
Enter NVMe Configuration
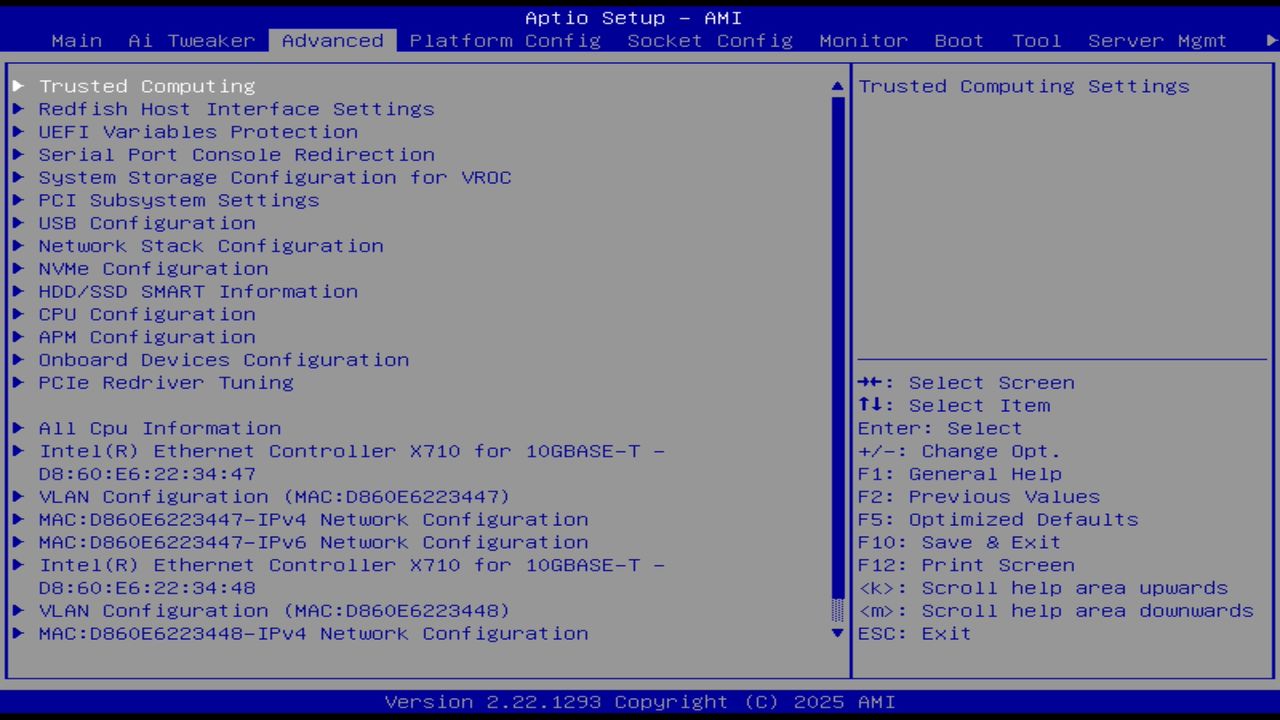(153, 268)
